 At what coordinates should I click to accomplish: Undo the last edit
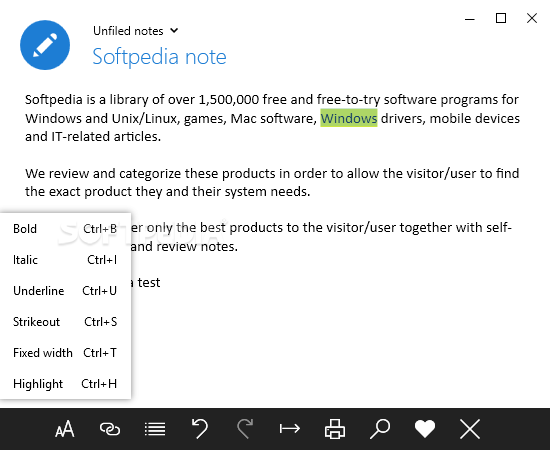pyautogui.click(x=200, y=429)
